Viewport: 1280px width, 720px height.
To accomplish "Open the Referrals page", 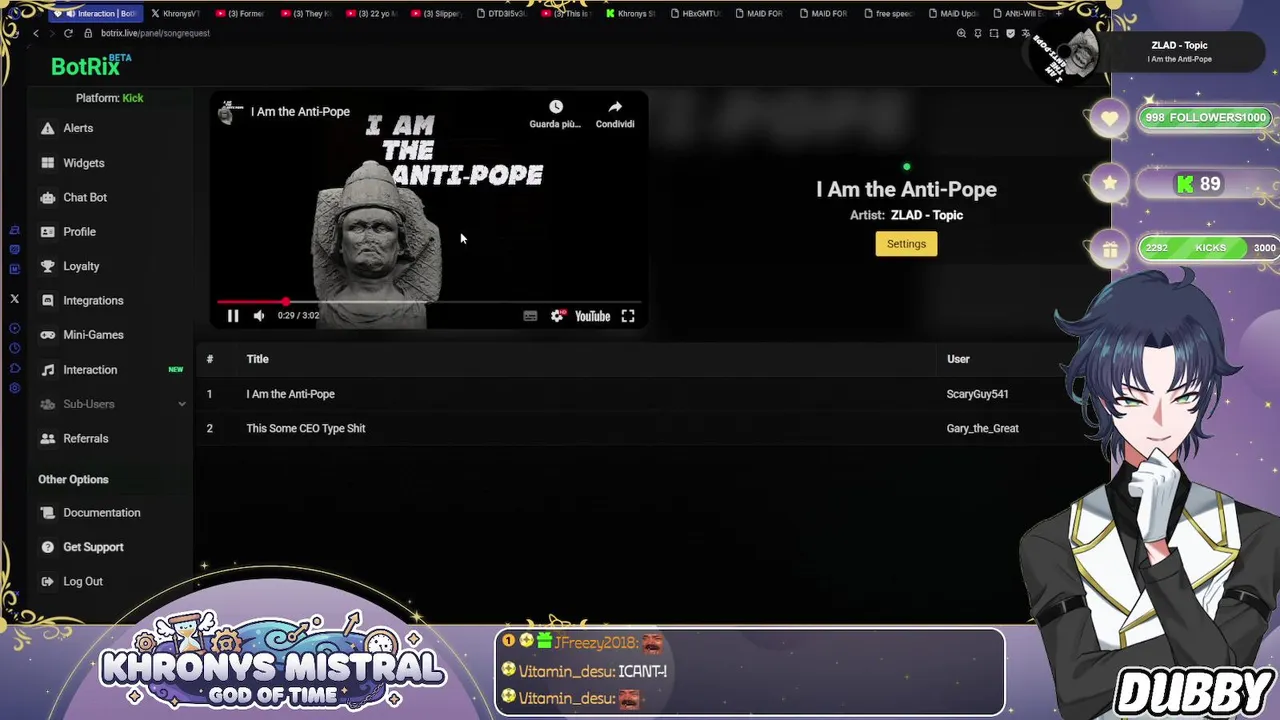I will [85, 438].
